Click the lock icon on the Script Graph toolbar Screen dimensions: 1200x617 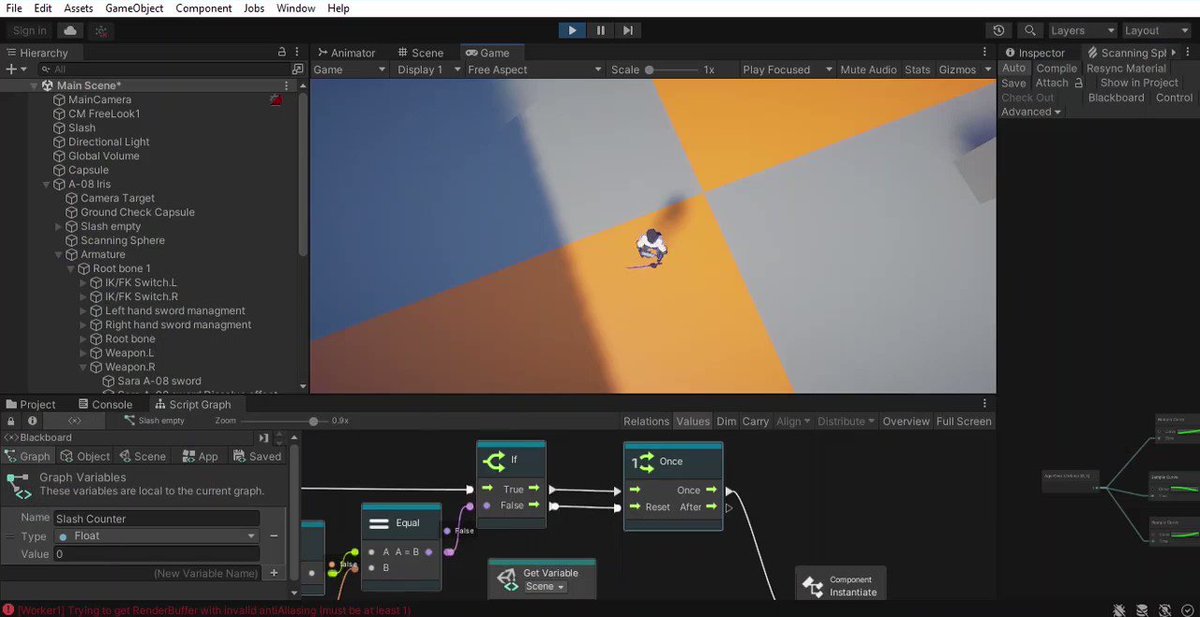click(x=9, y=421)
